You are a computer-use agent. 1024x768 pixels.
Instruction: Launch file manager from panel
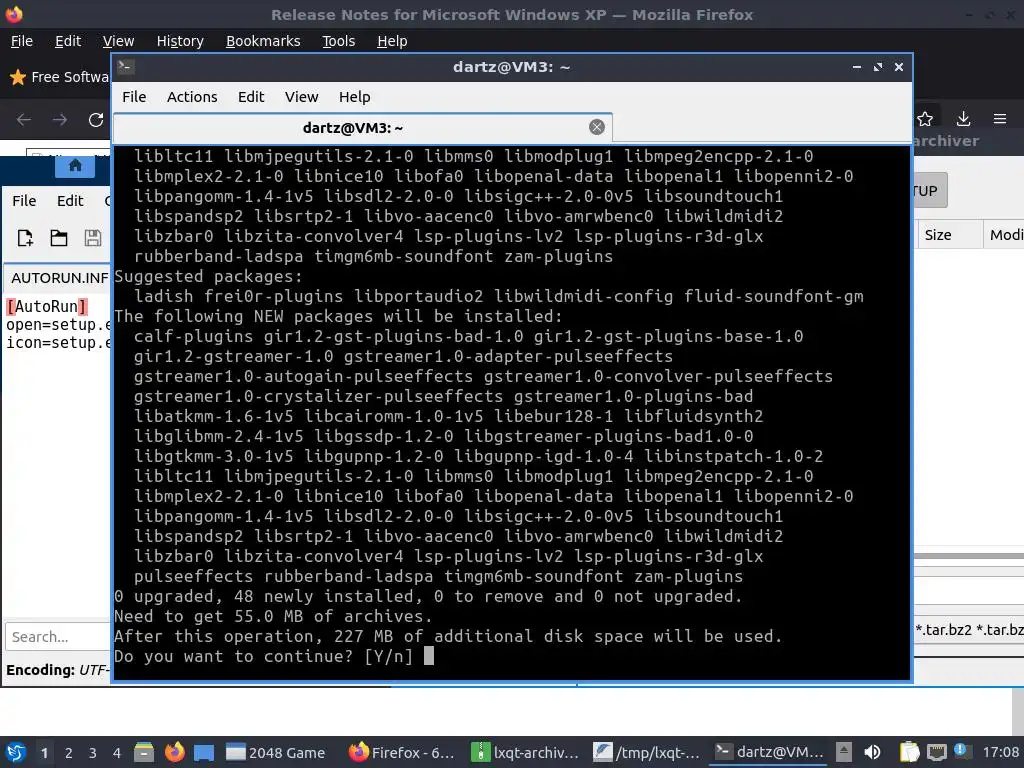point(144,752)
